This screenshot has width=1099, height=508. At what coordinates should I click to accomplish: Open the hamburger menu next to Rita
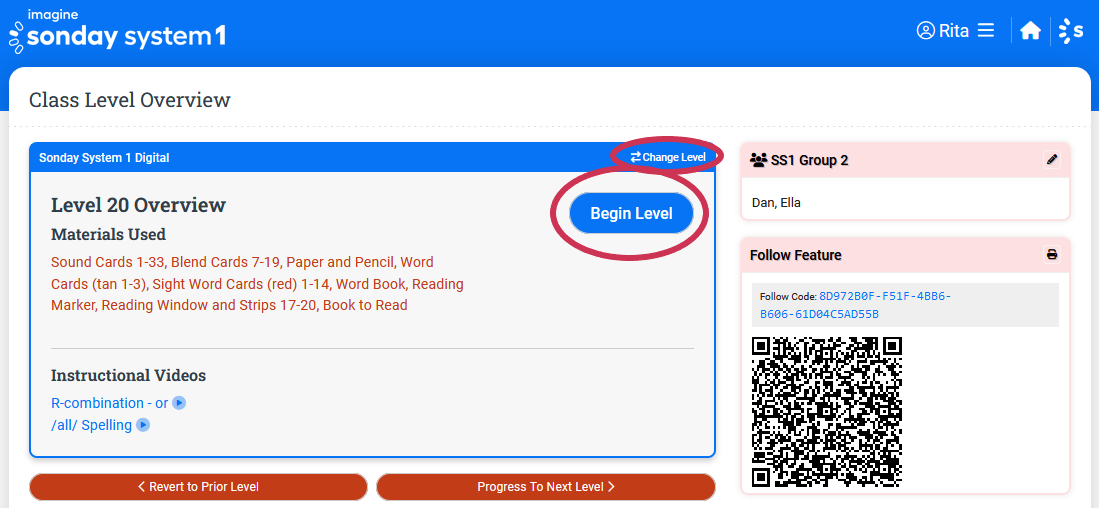coord(986,31)
